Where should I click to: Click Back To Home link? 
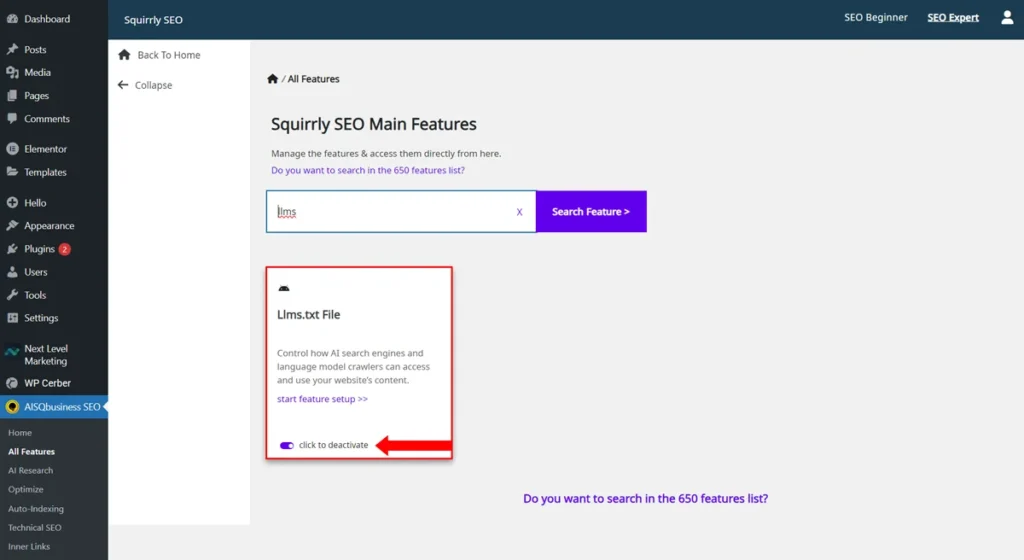point(168,55)
